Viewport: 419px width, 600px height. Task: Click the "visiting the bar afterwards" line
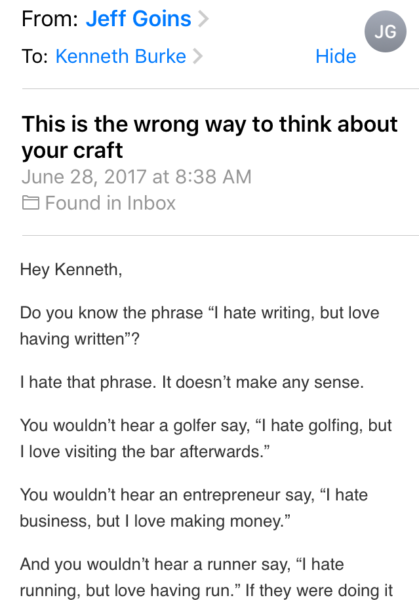[x=145, y=452]
